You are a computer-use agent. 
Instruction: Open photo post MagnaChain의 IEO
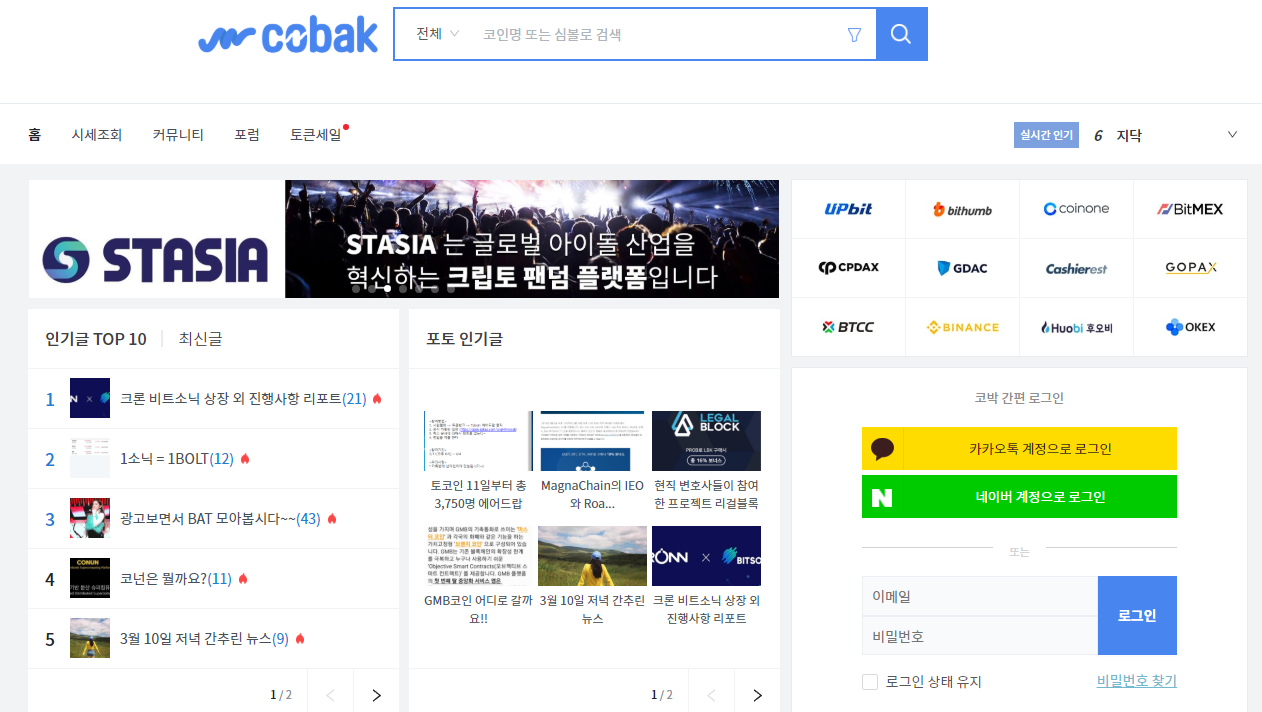[x=593, y=462]
